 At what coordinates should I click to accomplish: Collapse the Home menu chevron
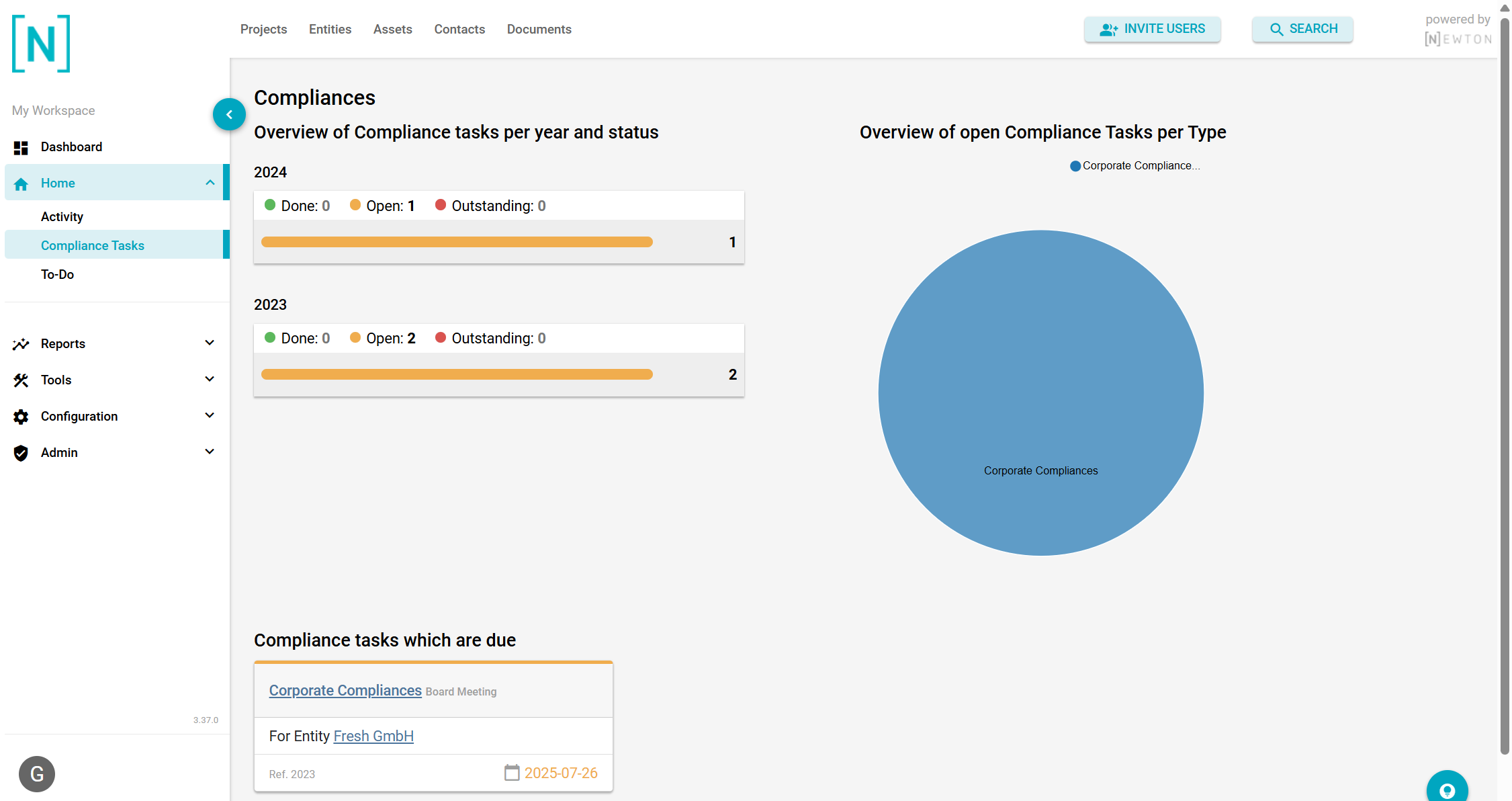(210, 183)
